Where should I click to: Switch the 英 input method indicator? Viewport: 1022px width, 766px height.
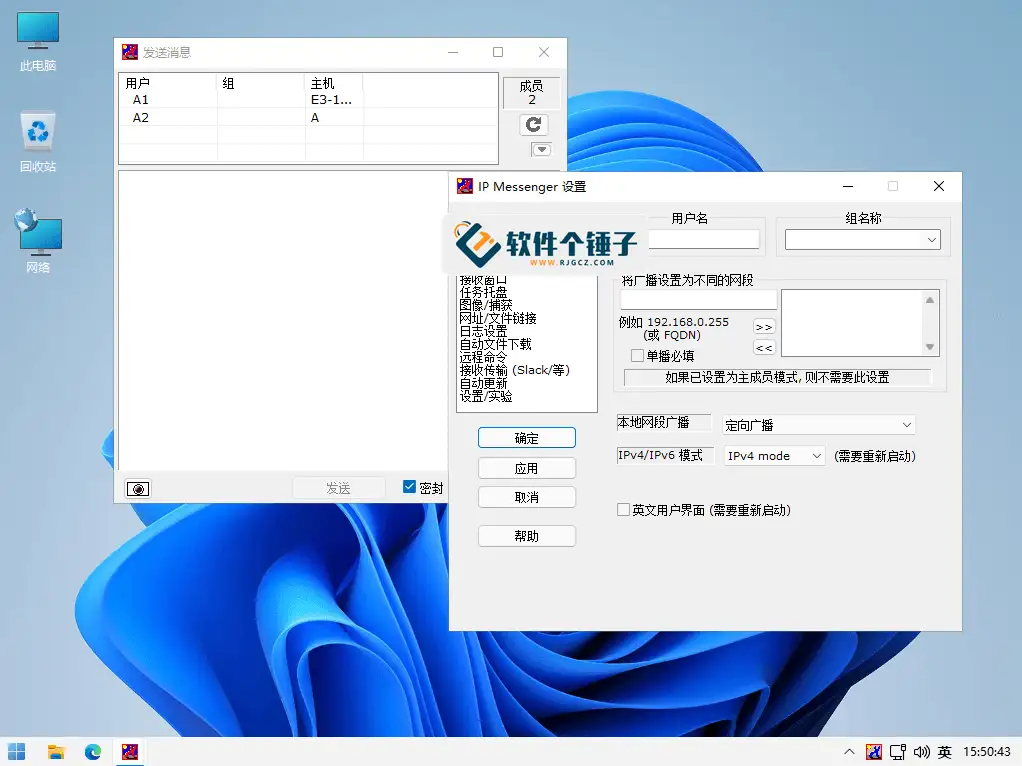point(945,752)
